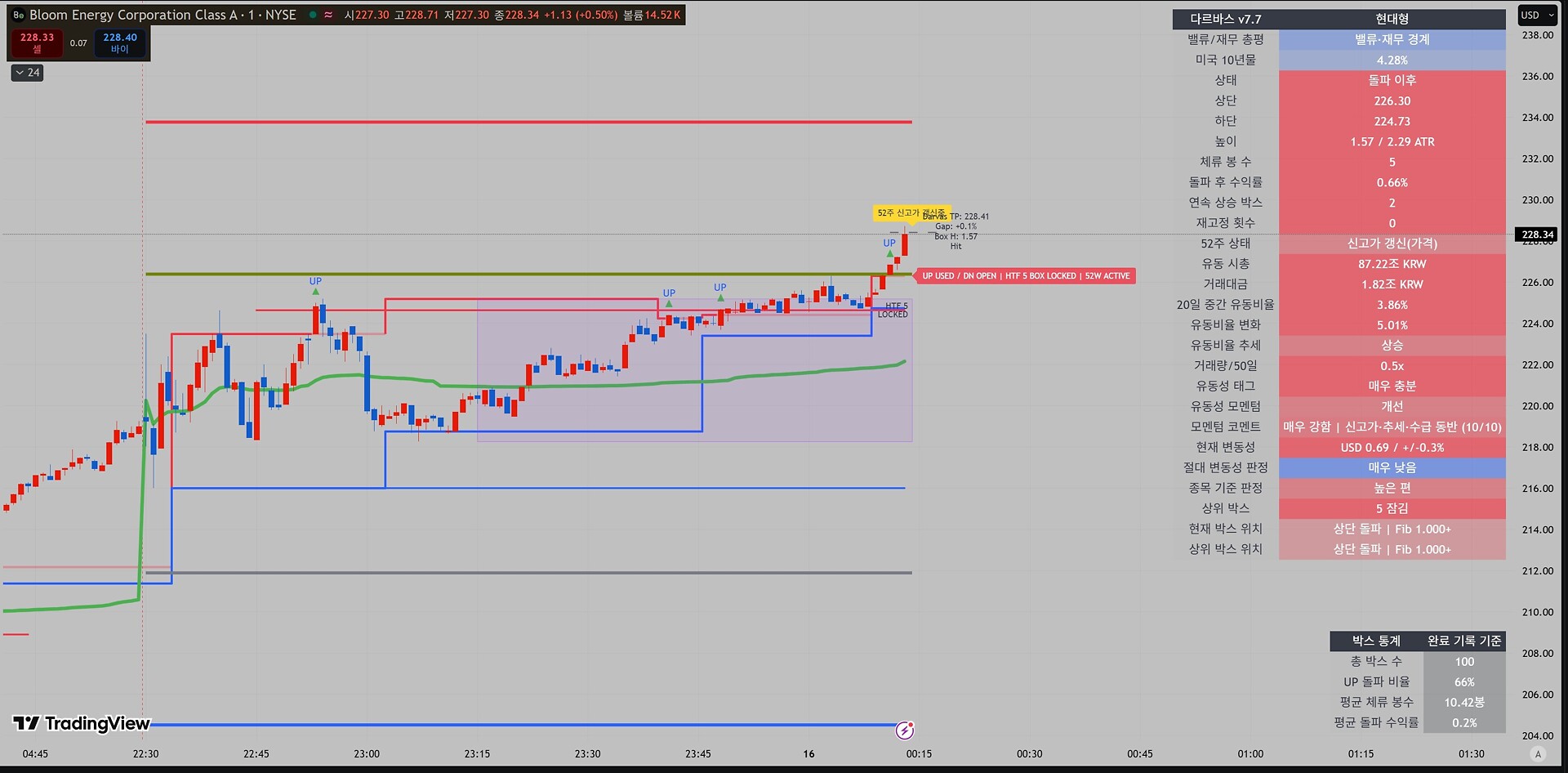Click the 완료 기록 기준 header
1568x773 pixels.
coord(1464,641)
